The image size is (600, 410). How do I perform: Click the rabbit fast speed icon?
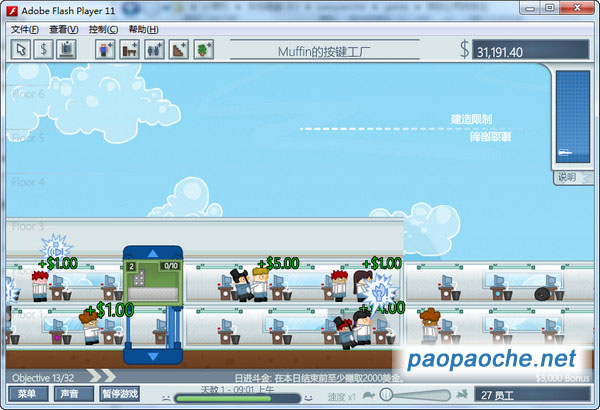462,394
